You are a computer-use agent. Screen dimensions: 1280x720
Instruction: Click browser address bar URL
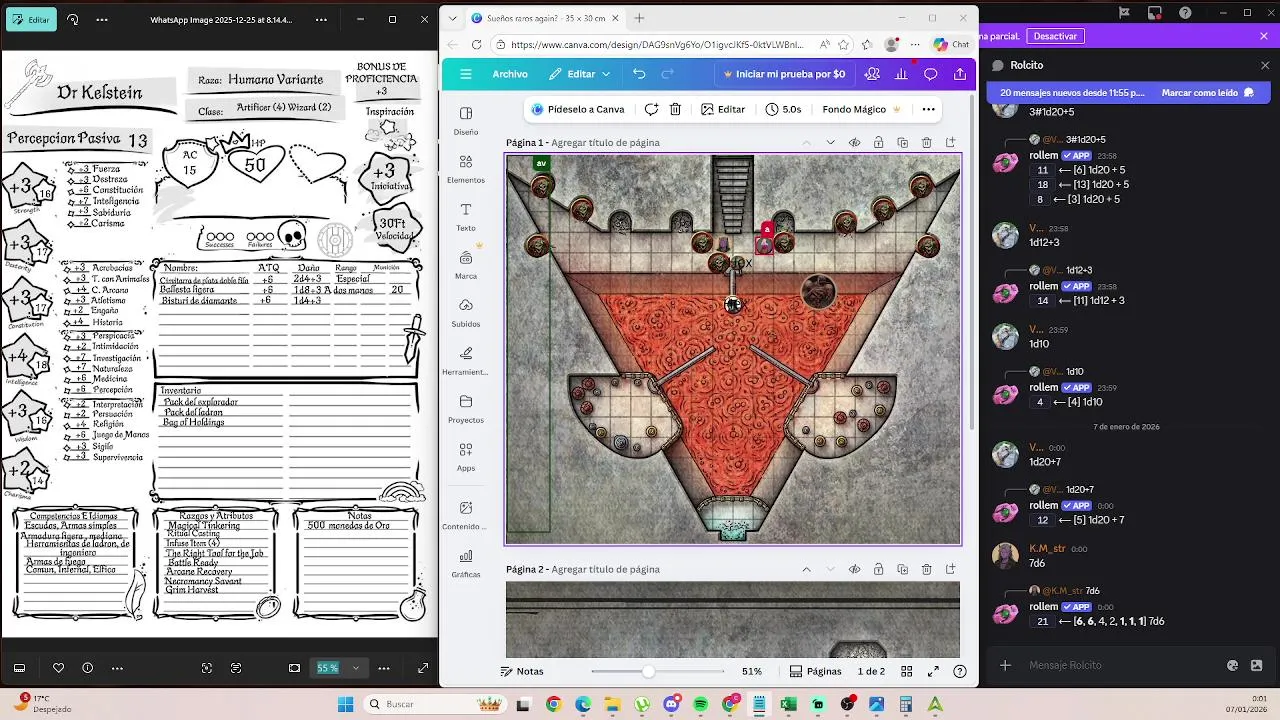tap(657, 45)
